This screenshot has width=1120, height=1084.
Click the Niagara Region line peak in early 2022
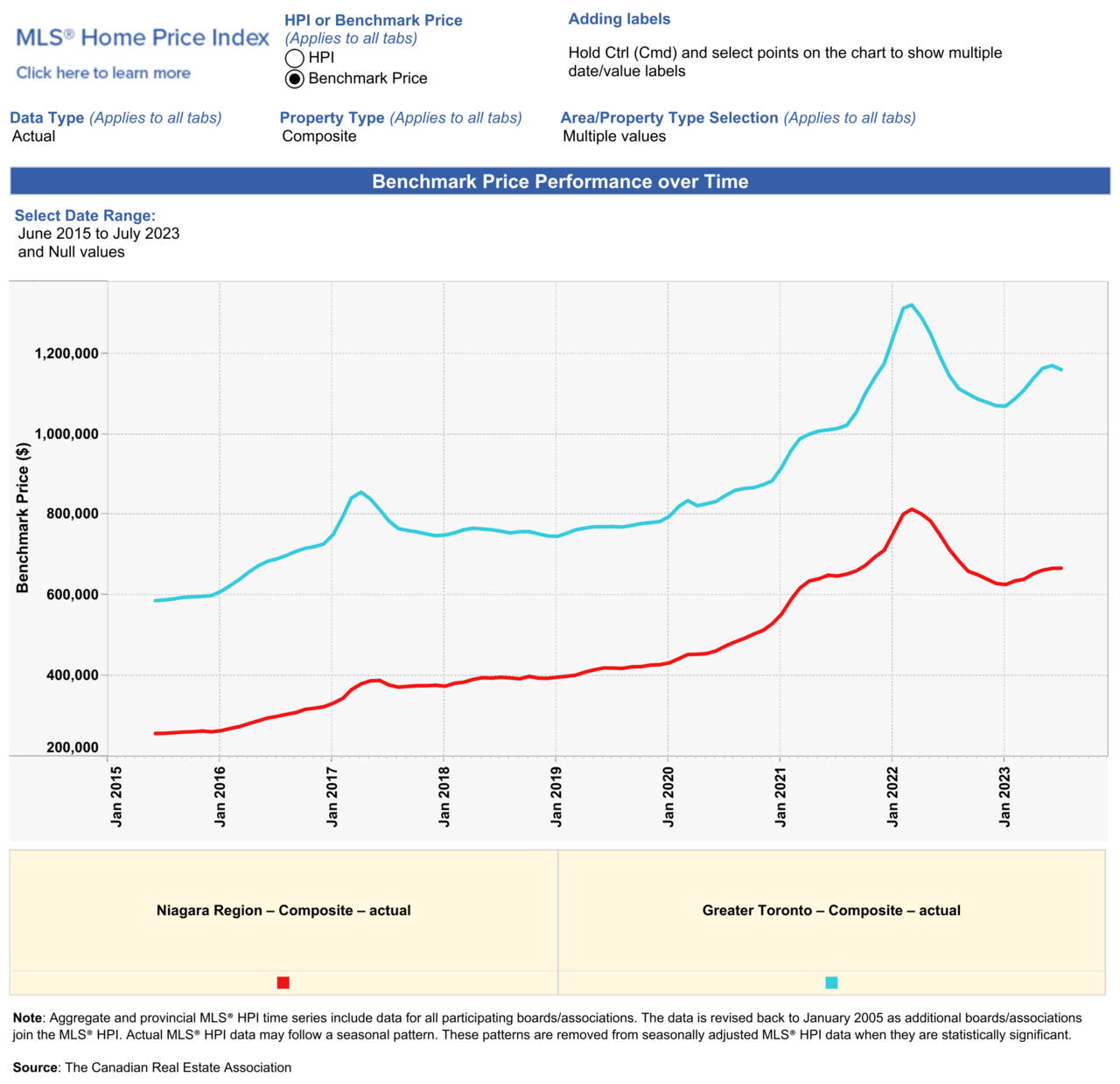pyautogui.click(x=912, y=509)
